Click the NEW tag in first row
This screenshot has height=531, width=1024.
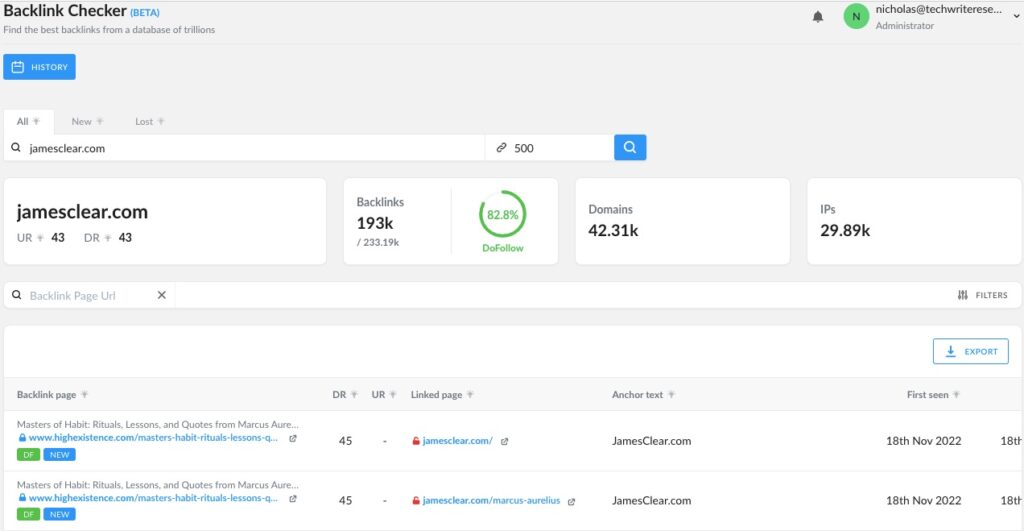59,455
